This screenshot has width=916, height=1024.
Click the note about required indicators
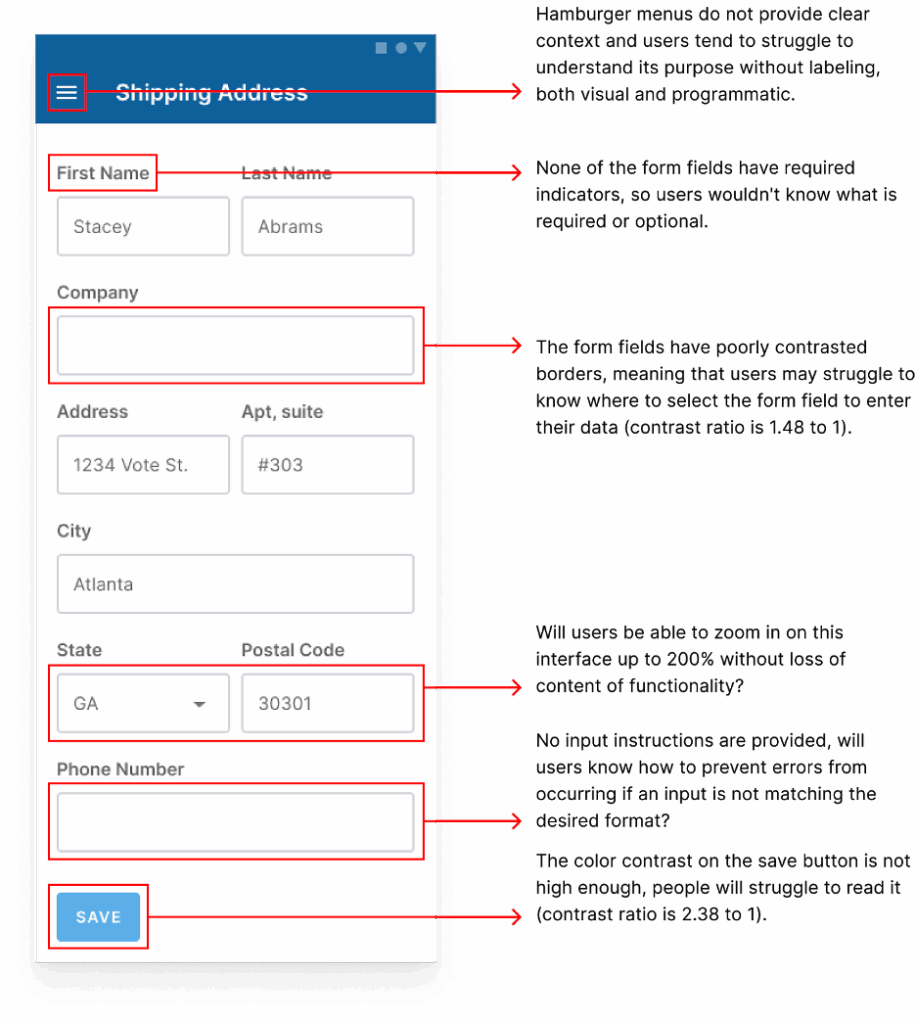(716, 195)
